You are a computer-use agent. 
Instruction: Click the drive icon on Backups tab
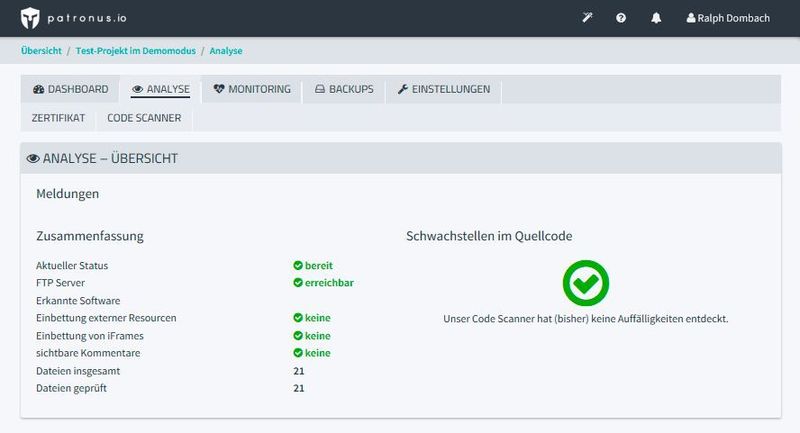(x=320, y=89)
